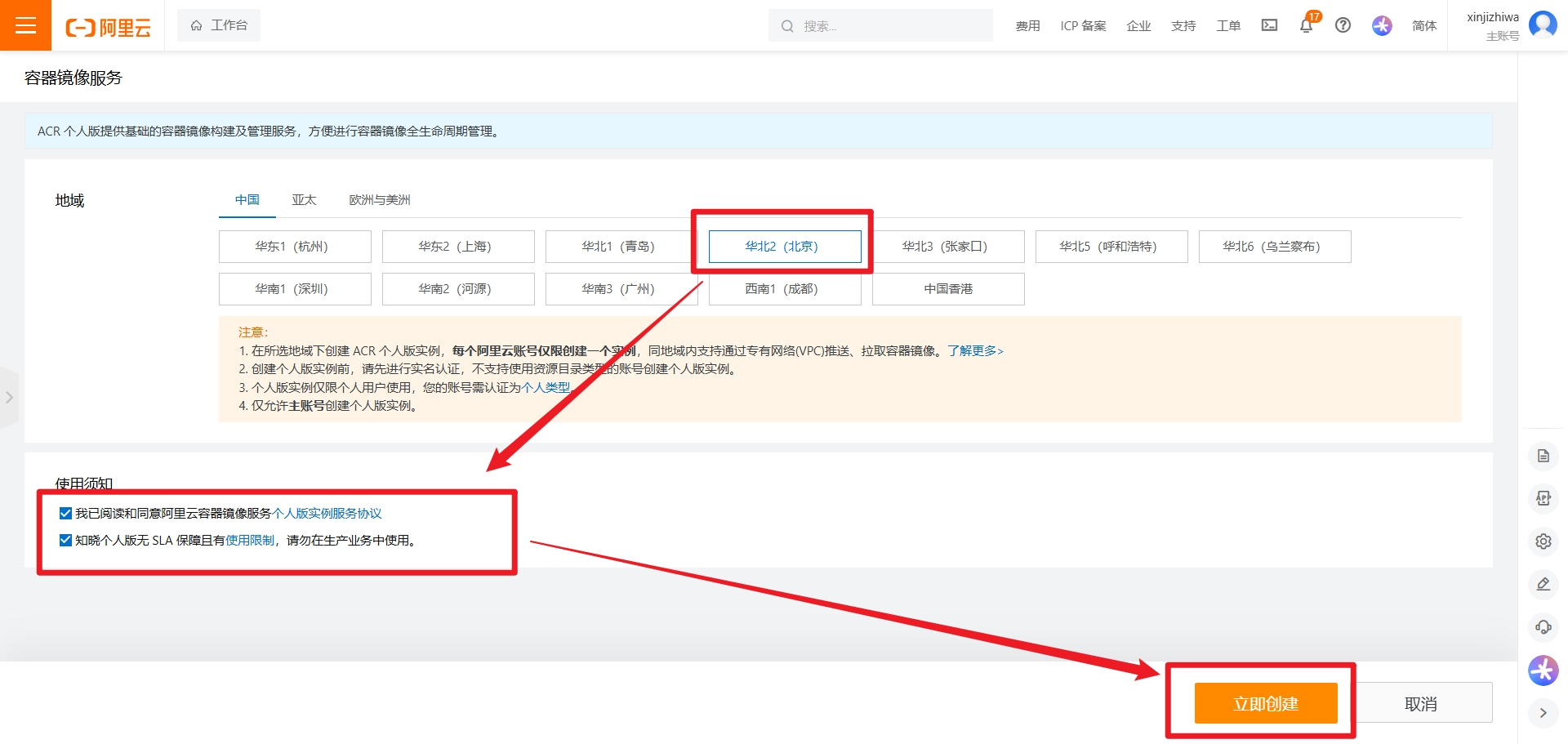
Task: Click the 立即创建 button
Action: 1266,703
